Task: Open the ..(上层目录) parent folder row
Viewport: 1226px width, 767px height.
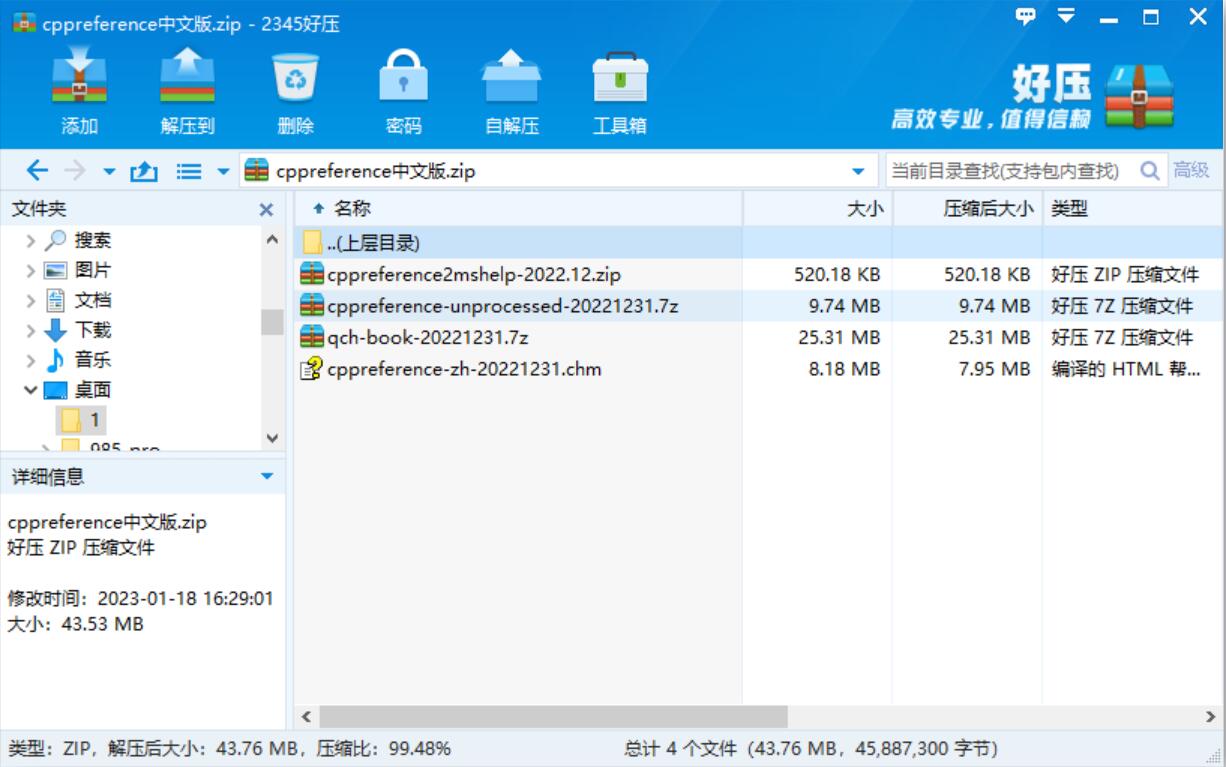Action: point(760,243)
